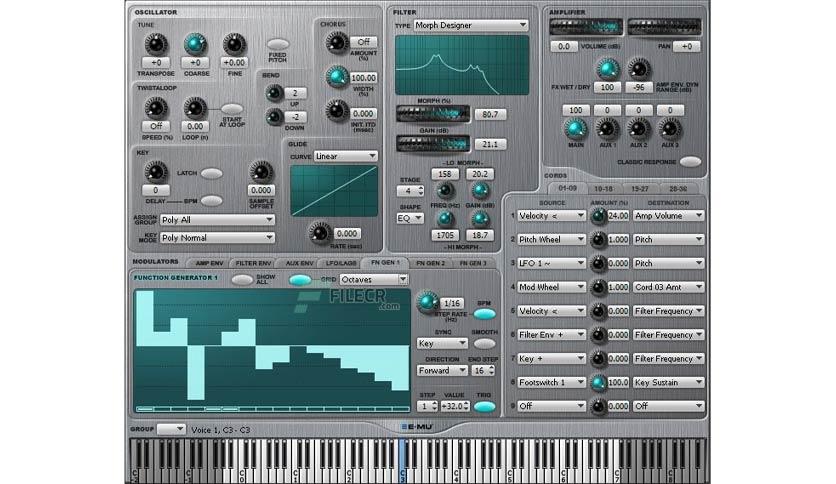Click the cord 1 Velocity amount knob
Viewport: 836px width, 484px height.
[x=598, y=216]
